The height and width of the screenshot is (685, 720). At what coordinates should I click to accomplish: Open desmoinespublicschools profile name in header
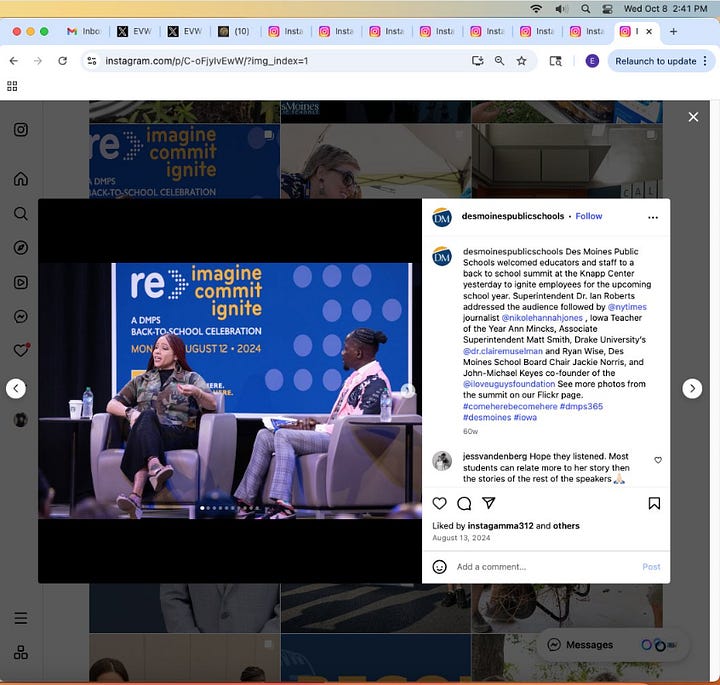pos(513,216)
